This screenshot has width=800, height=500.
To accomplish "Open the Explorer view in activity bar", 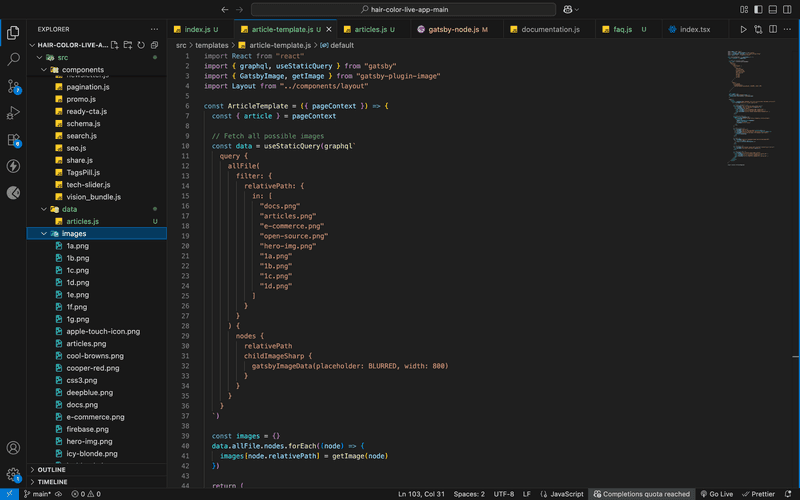I will click(x=13, y=33).
